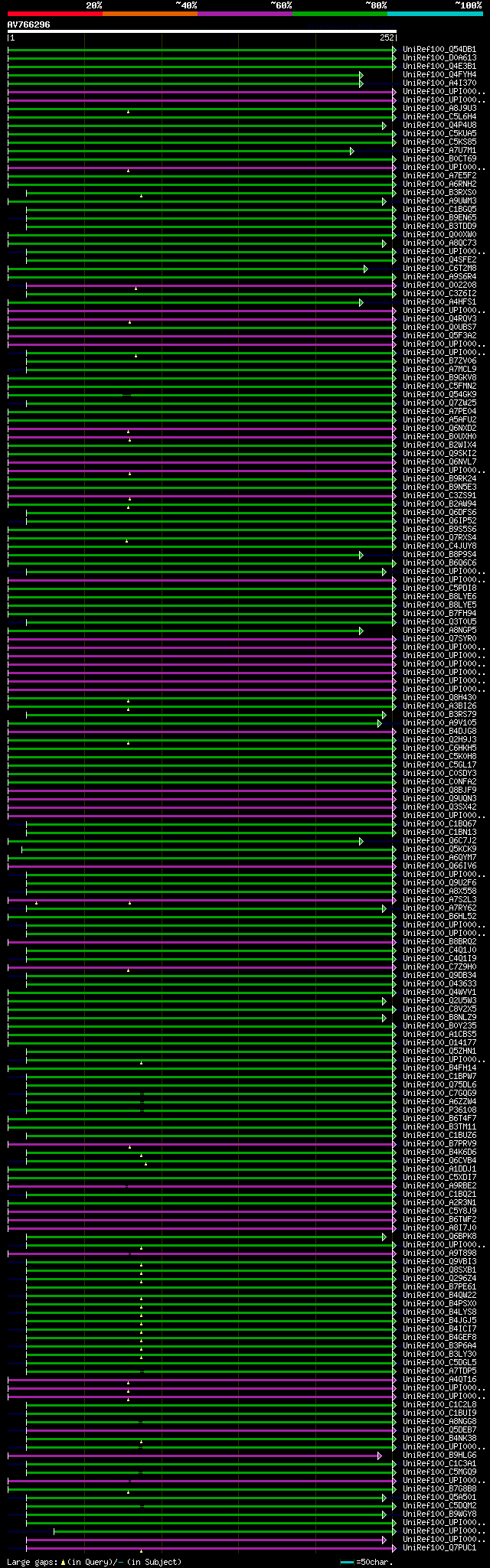This screenshot has height=1568, width=490.
Task: Select label UniRef100_A8NGP5
Action: tap(439, 631)
